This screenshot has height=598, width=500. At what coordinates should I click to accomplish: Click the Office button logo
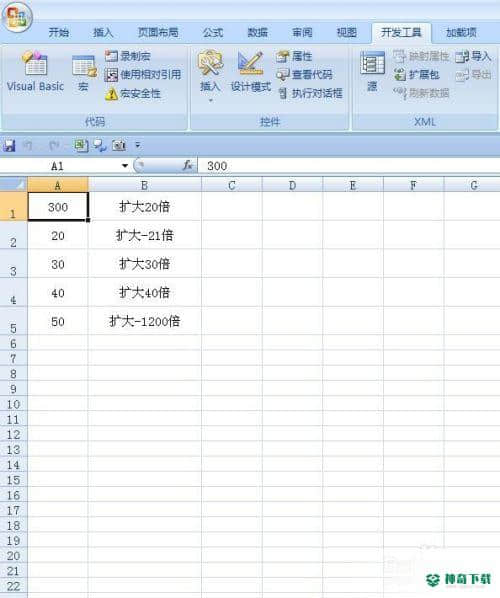coord(17,17)
